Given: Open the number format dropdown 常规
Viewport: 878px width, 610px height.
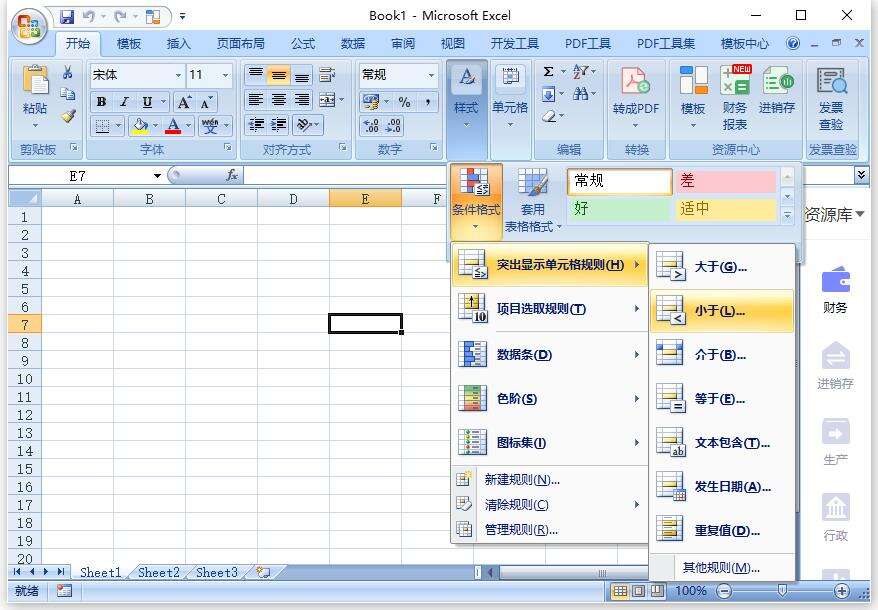Looking at the screenshot, I should (431, 74).
